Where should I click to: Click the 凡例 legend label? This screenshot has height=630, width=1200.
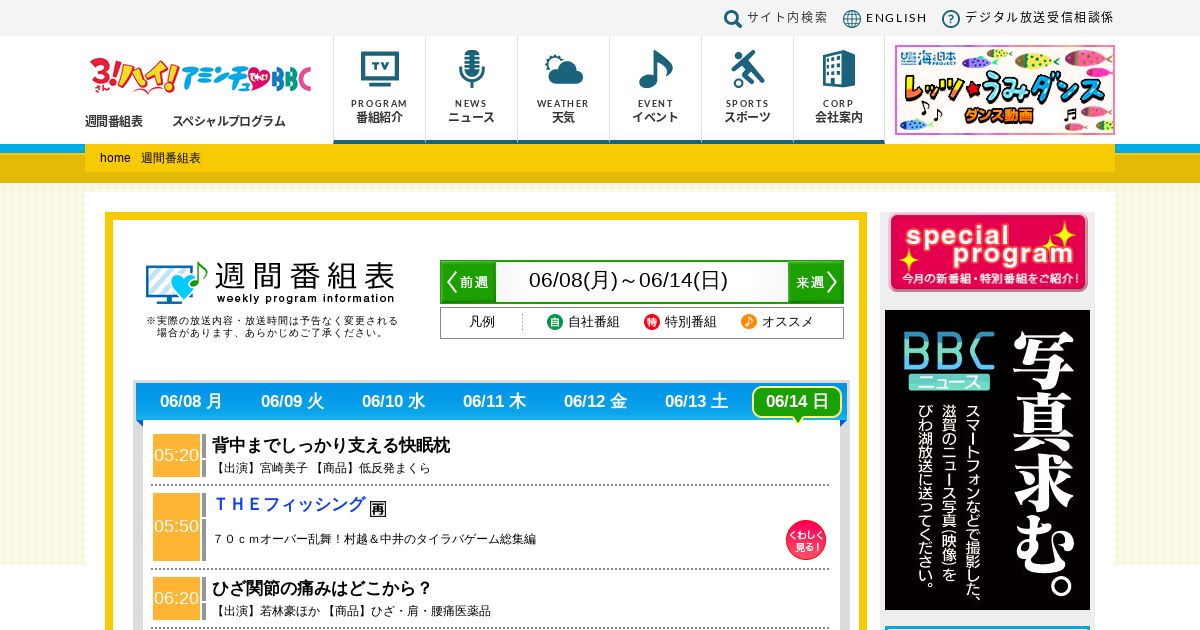[482, 322]
